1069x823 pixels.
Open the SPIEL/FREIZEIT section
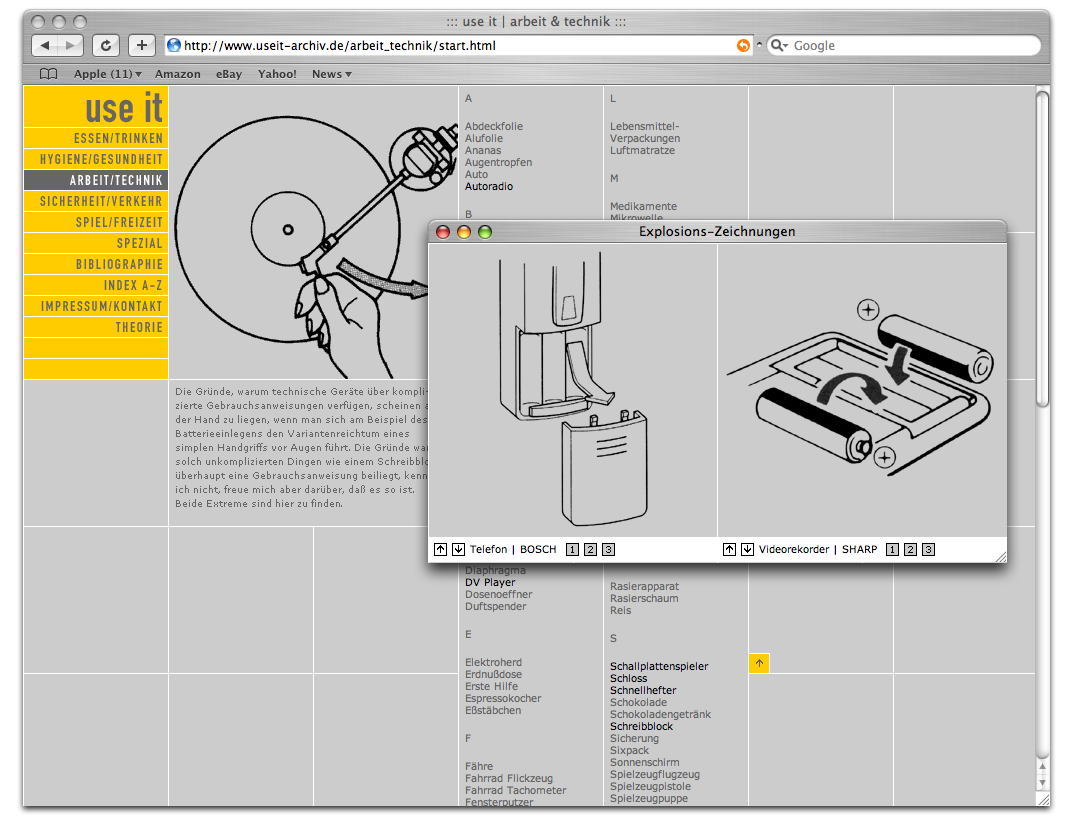pos(96,222)
